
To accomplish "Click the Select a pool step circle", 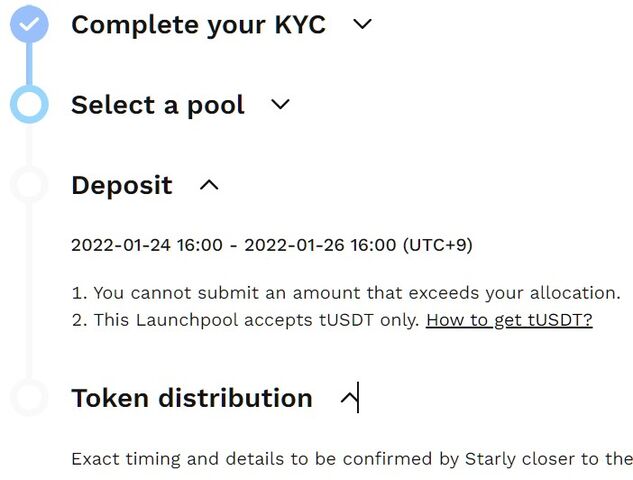I will click(x=29, y=104).
